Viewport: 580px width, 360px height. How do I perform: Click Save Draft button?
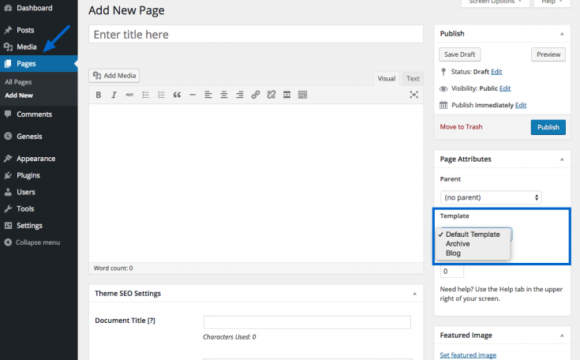coord(460,54)
